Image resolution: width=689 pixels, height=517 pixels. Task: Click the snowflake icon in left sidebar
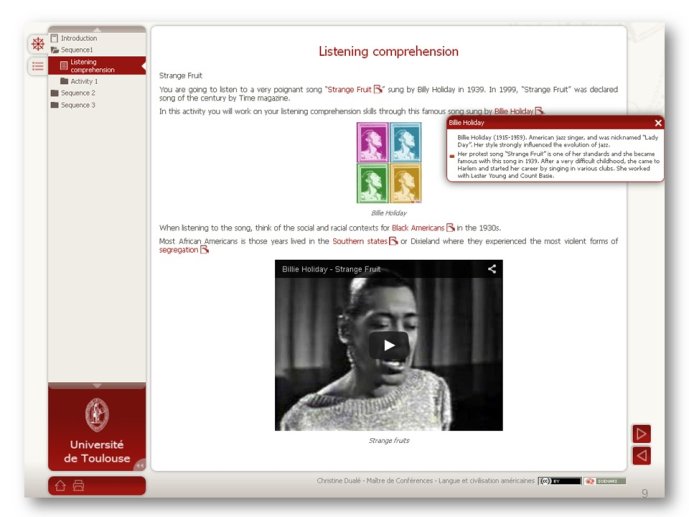coord(38,44)
